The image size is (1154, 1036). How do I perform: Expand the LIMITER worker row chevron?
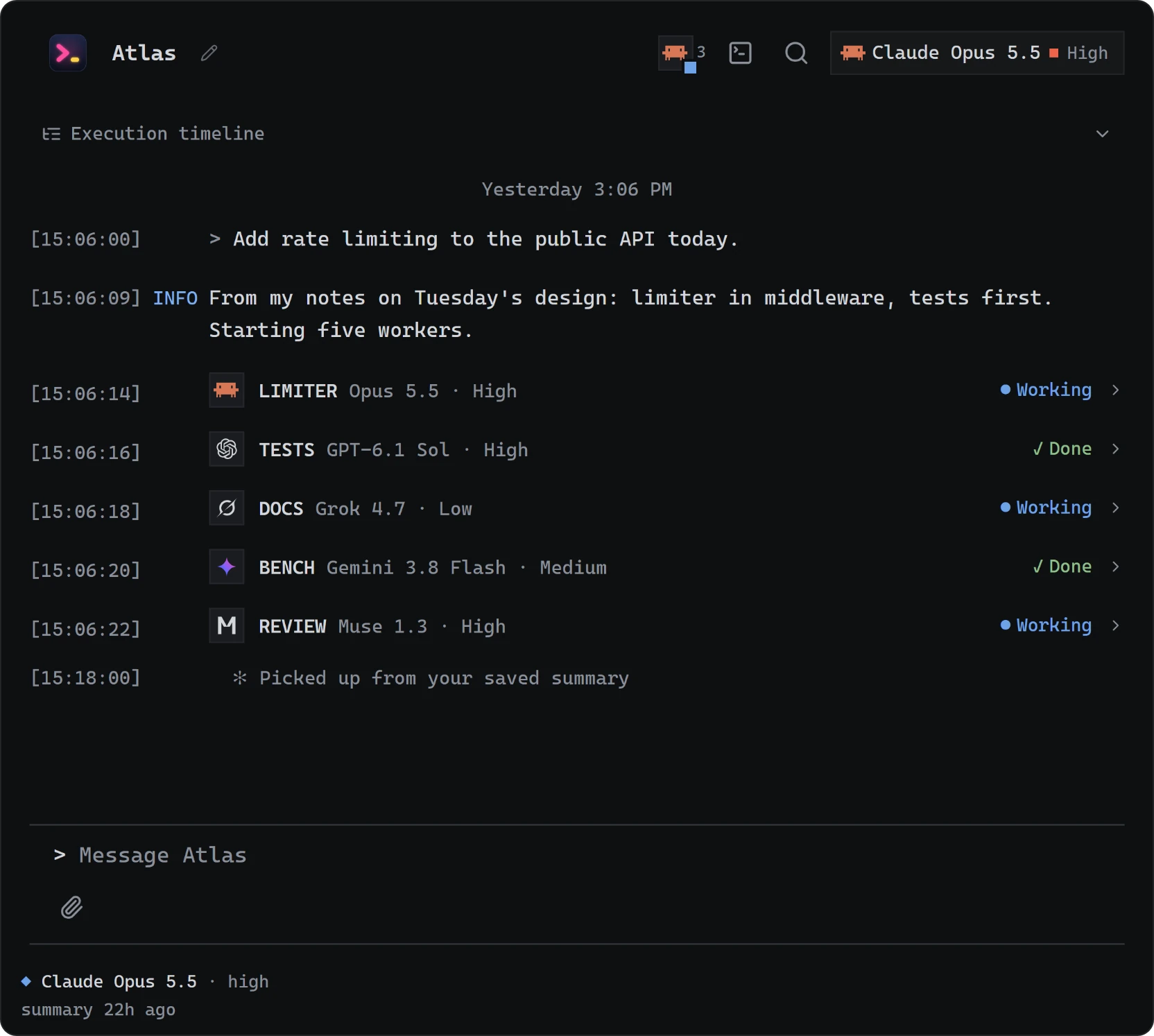(x=1115, y=390)
